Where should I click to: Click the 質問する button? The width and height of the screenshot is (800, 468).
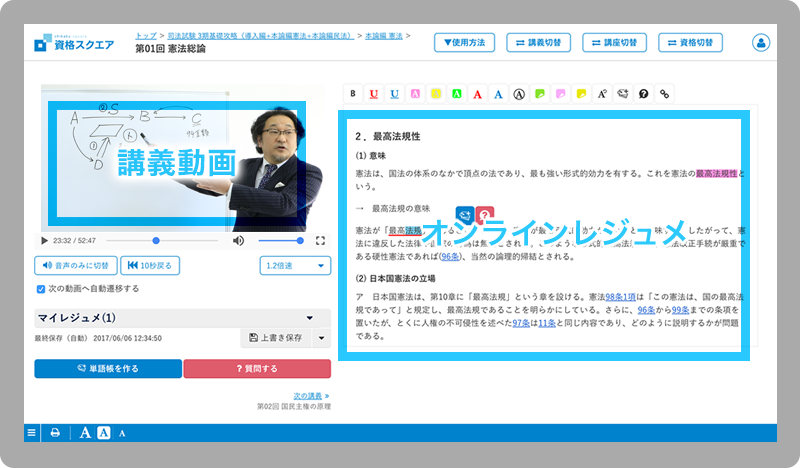tap(256, 368)
